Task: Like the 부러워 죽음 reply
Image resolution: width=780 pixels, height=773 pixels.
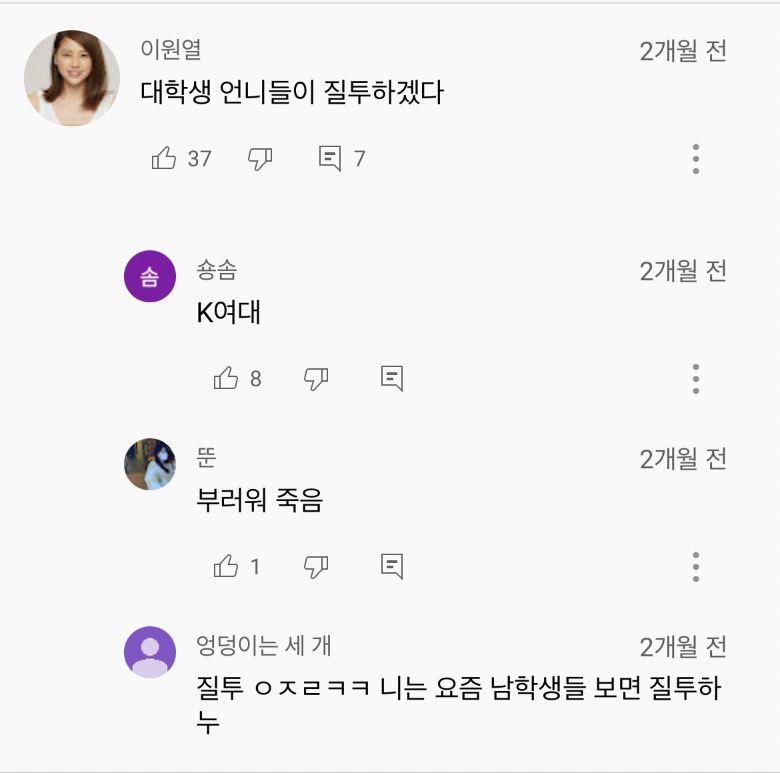Action: tap(226, 566)
